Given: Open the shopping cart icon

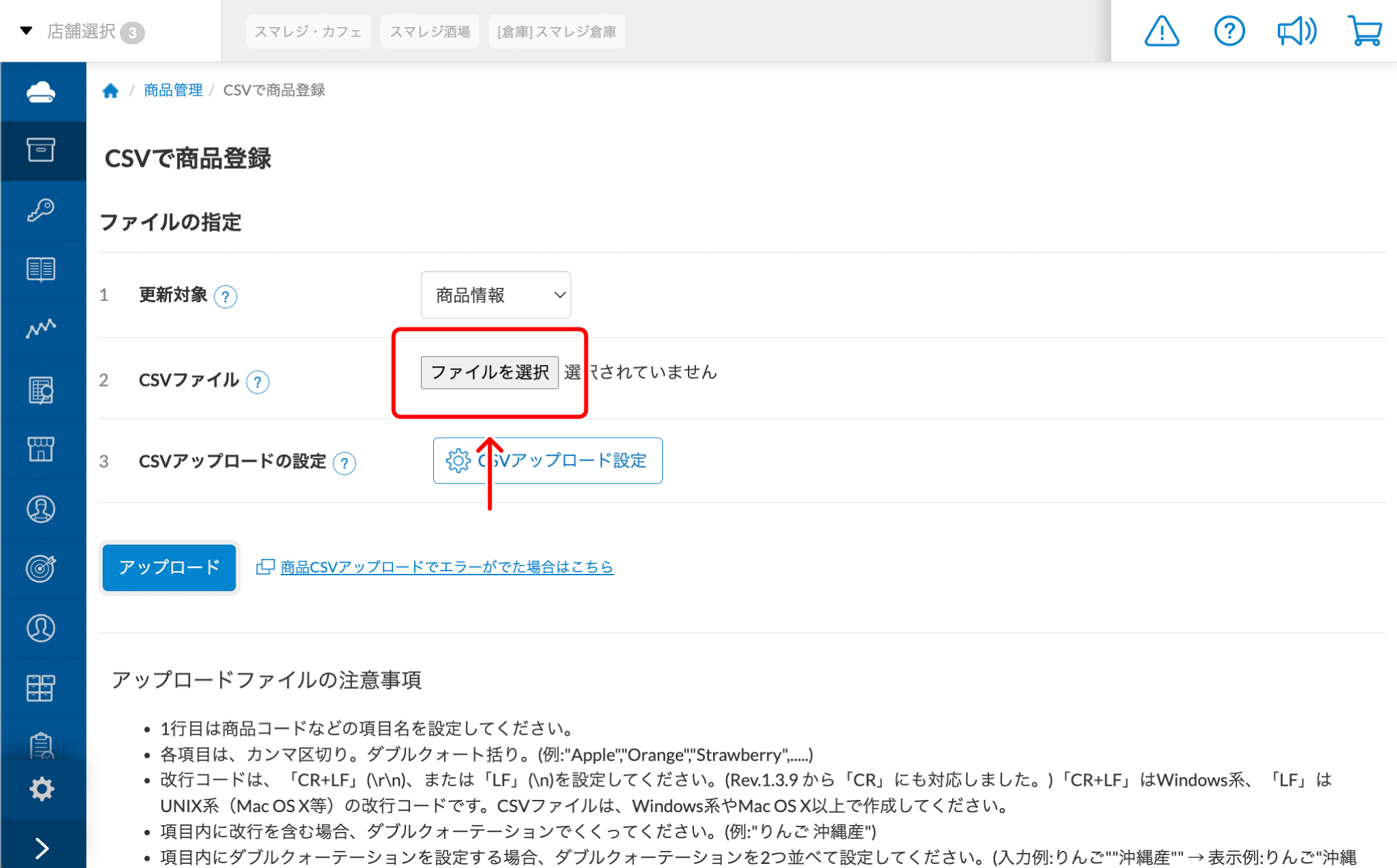Looking at the screenshot, I should (x=1365, y=31).
